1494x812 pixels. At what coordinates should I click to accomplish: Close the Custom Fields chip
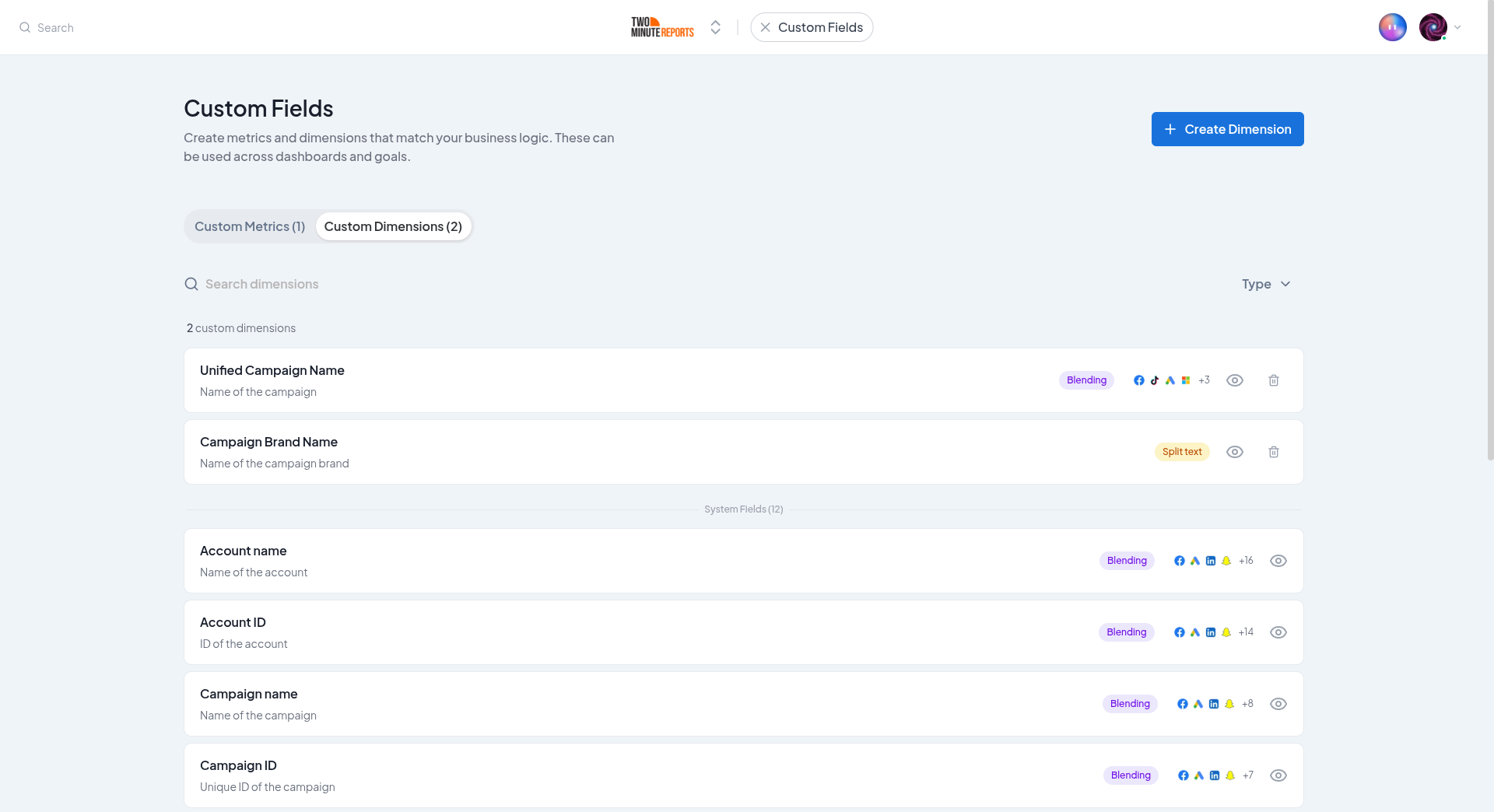click(766, 27)
